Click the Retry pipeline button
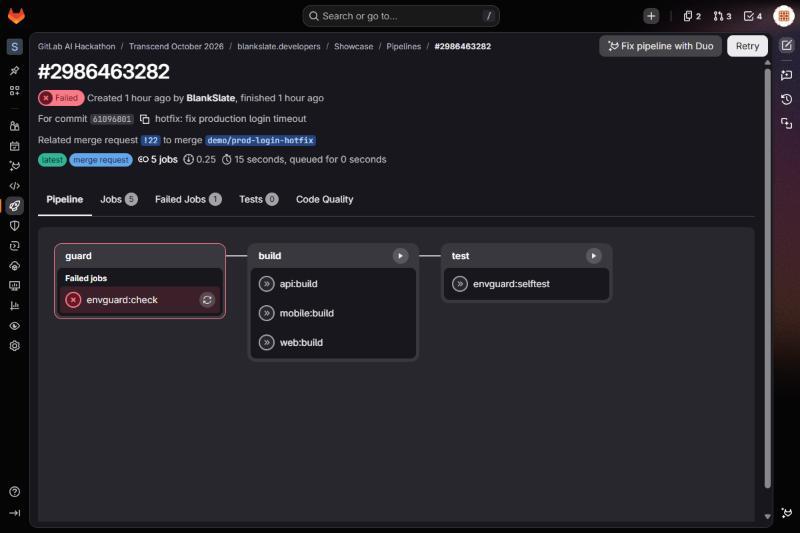The width and height of the screenshot is (800, 533). 747,46
